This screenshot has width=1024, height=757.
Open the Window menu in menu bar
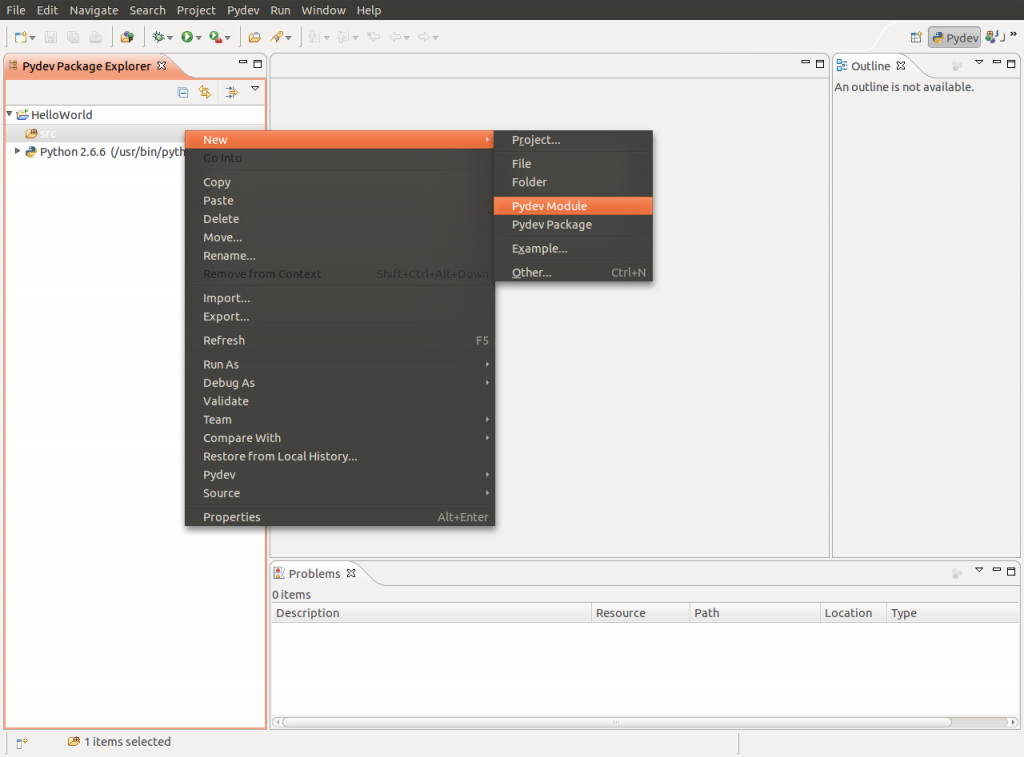(x=323, y=10)
